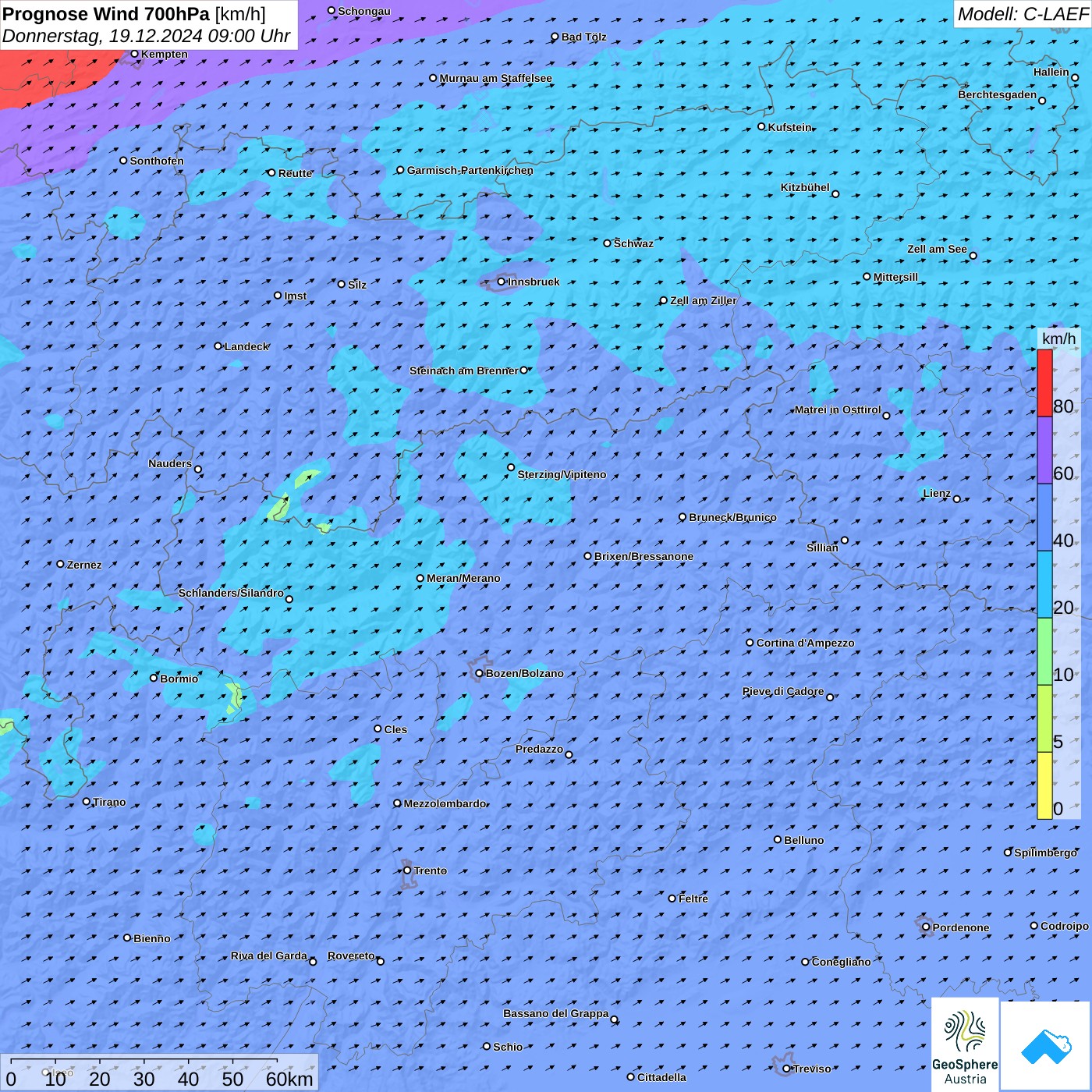
Task: Click the 'Treviso' label
Action: [812, 1069]
